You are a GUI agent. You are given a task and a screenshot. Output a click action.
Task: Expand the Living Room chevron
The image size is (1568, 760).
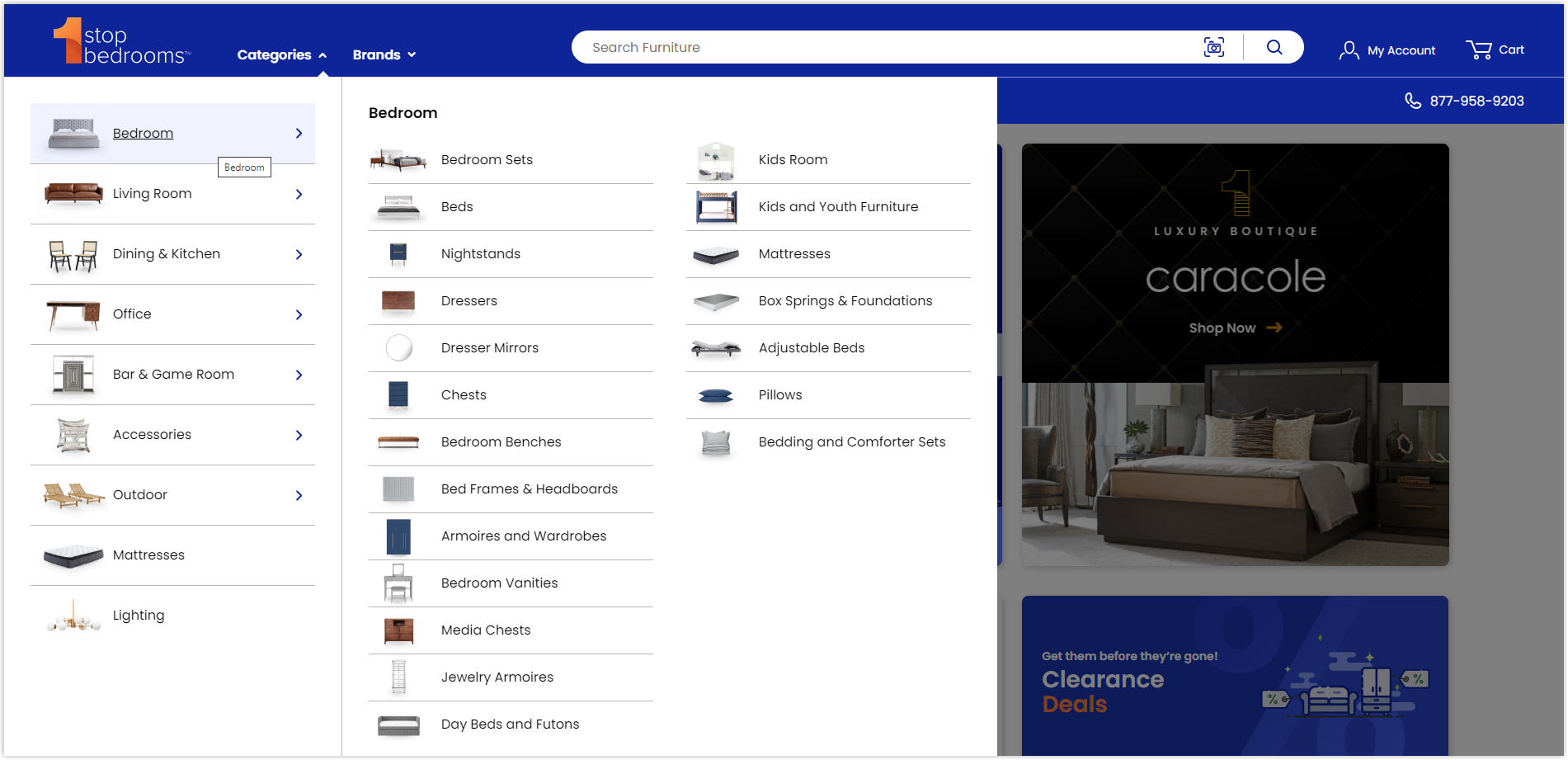click(299, 194)
